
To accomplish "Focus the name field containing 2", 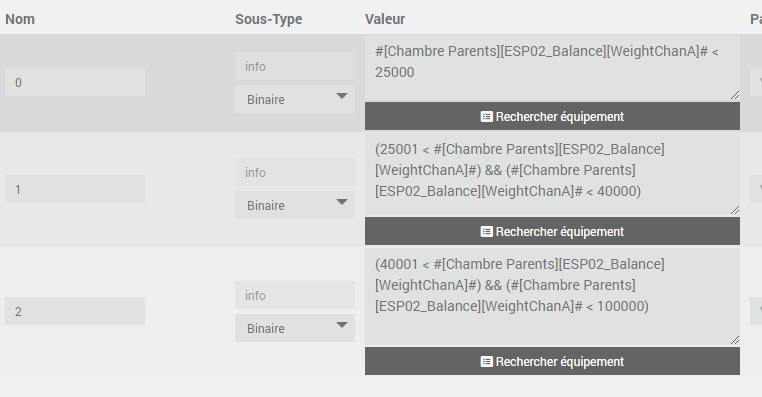I will [75, 311].
